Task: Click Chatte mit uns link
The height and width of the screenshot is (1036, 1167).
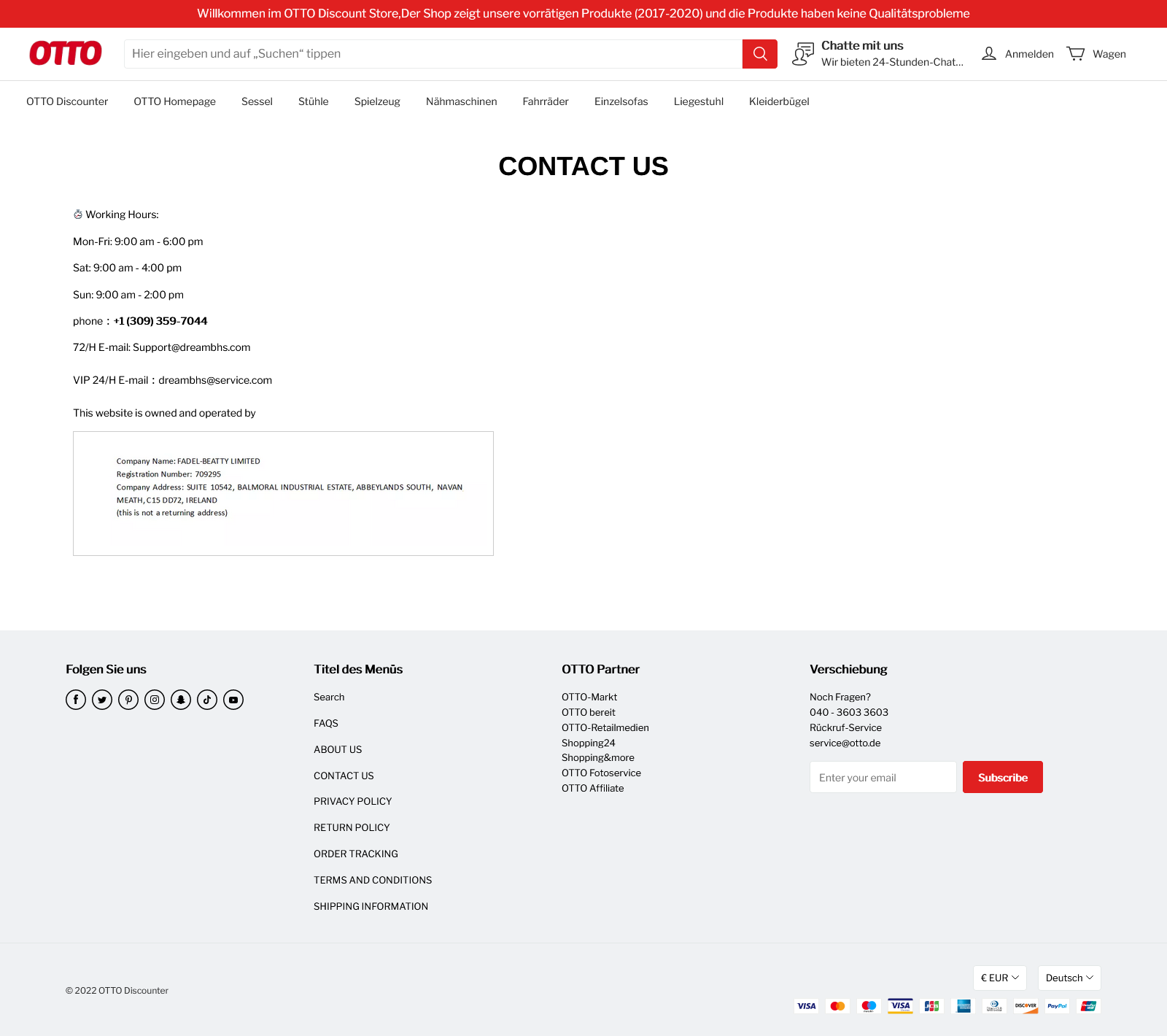Action: (x=862, y=45)
